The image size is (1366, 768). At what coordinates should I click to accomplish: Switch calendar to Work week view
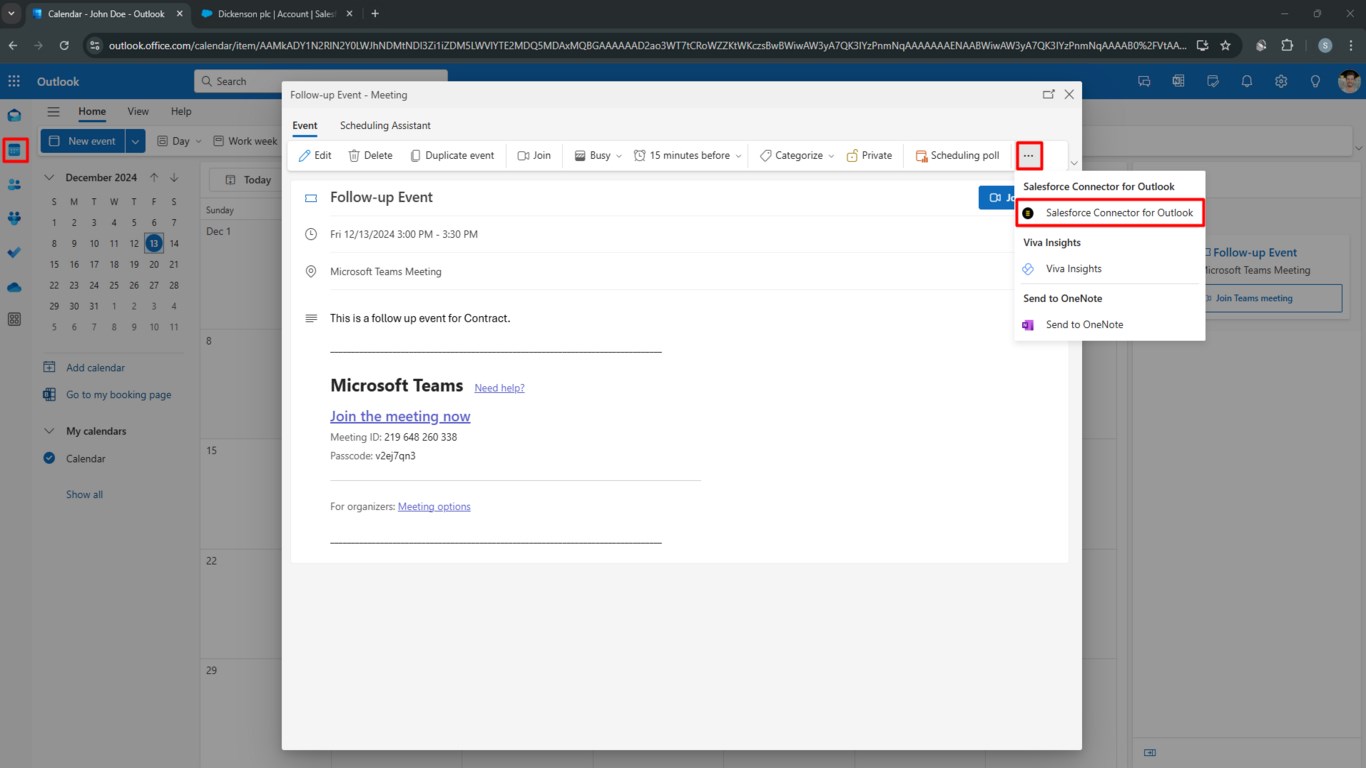coord(245,141)
